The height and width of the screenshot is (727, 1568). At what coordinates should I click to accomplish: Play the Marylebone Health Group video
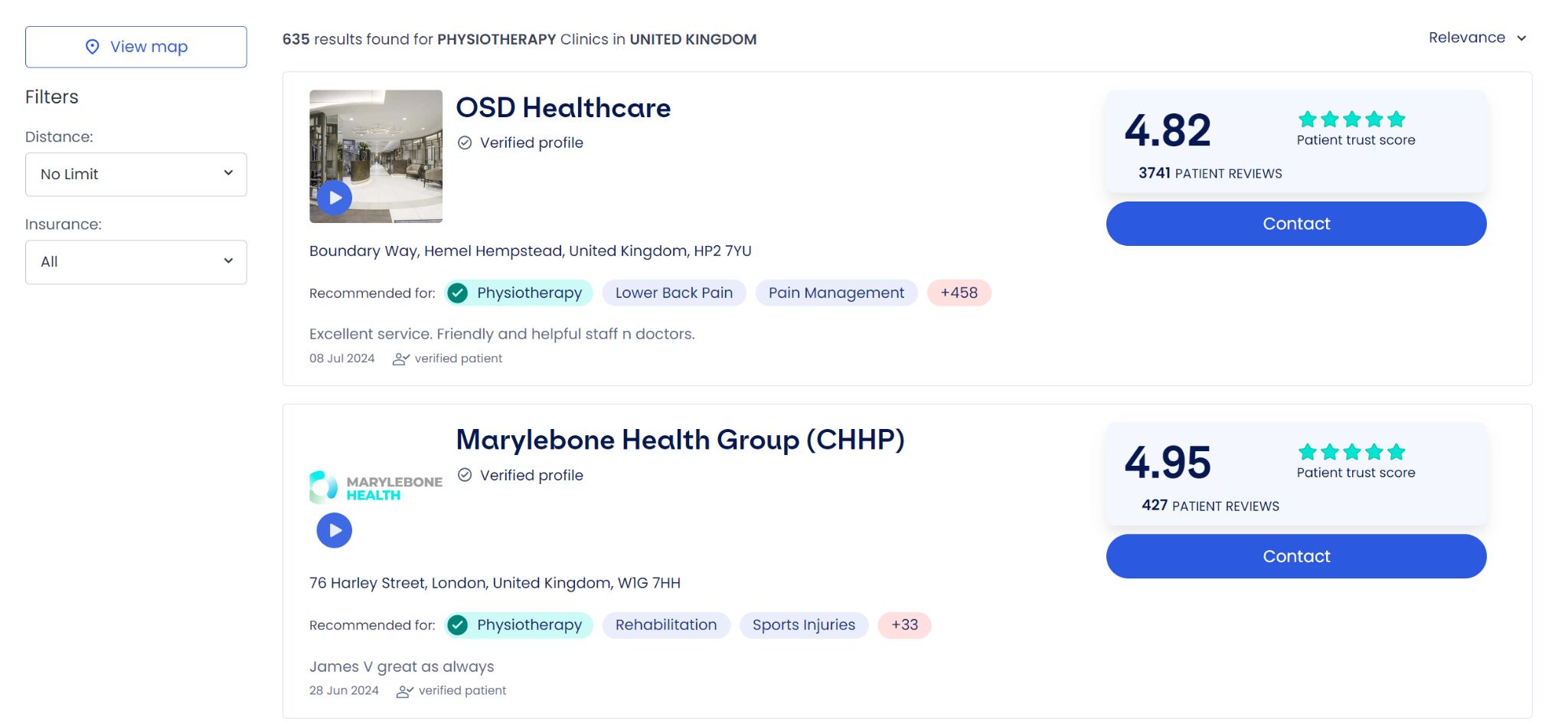(x=333, y=529)
